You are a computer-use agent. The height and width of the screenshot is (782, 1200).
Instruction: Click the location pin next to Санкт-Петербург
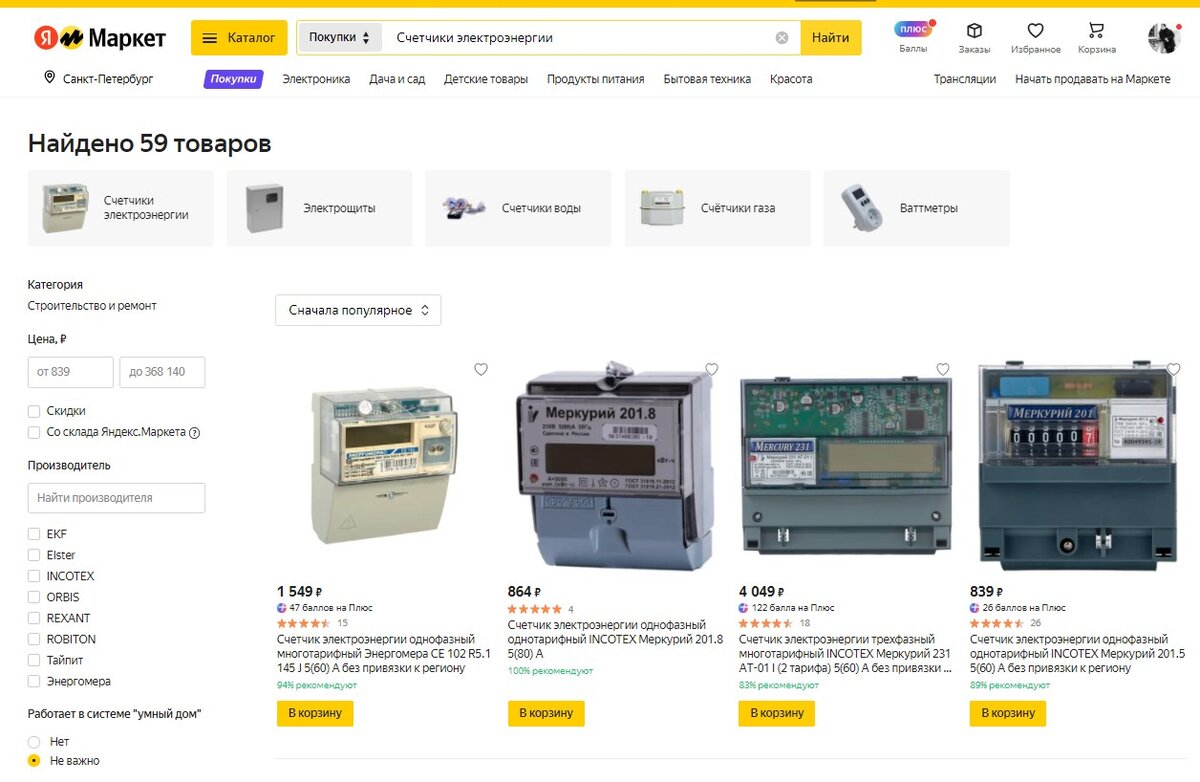pyautogui.click(x=49, y=78)
